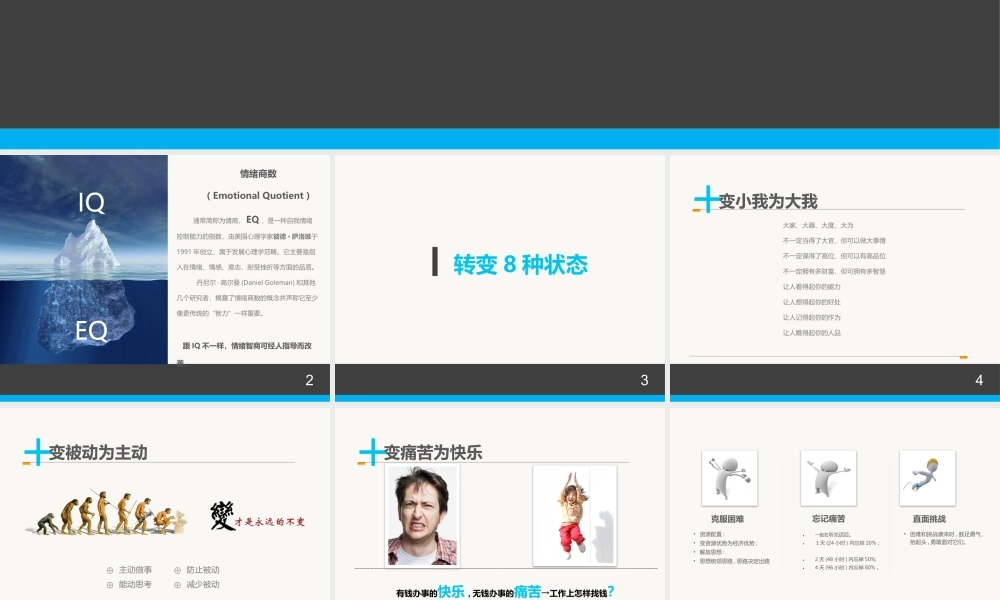Click the ⊕ bullet before 能动思考

coord(109,583)
